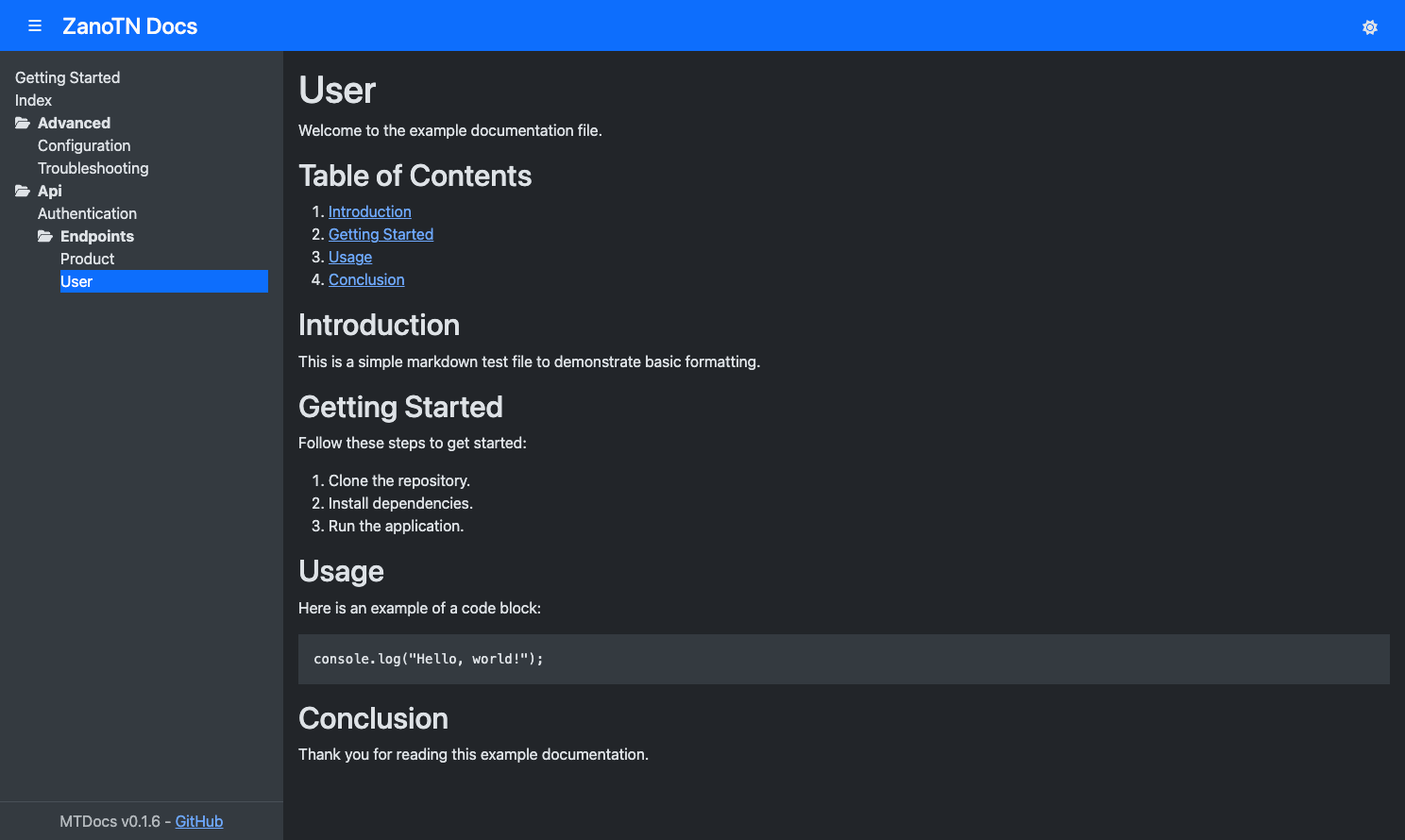This screenshot has width=1405, height=840.
Task: Click the Conclusion link in Table of Contents
Action: pyautogui.click(x=365, y=279)
